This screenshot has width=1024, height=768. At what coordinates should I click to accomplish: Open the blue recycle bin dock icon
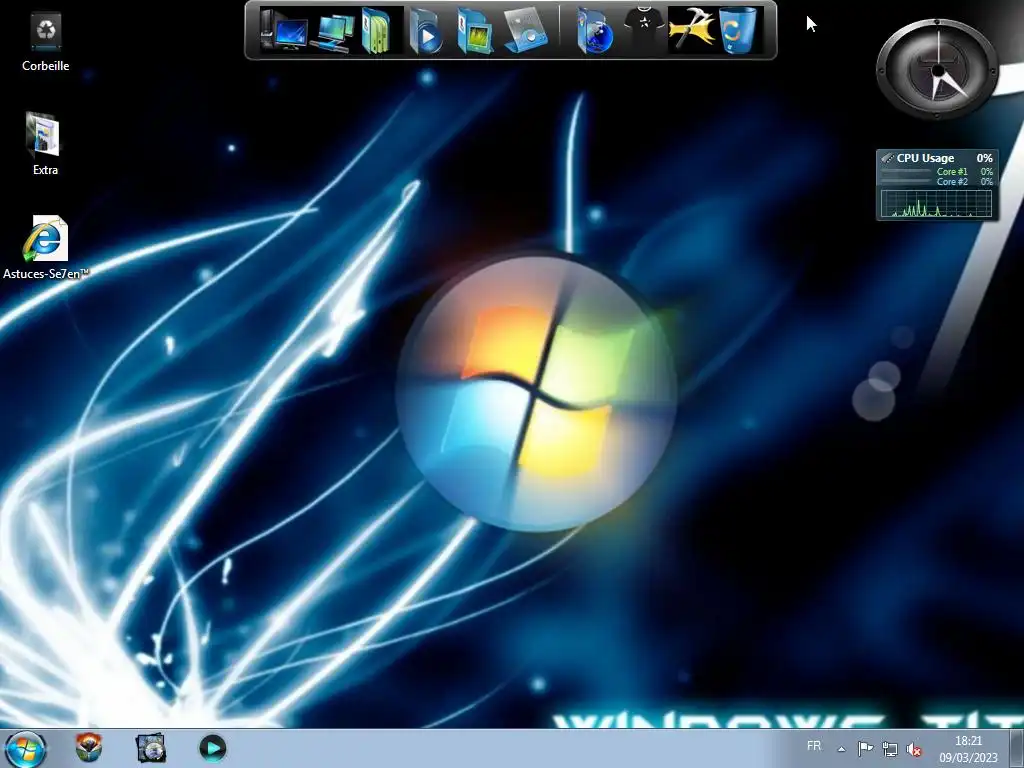tap(737, 30)
